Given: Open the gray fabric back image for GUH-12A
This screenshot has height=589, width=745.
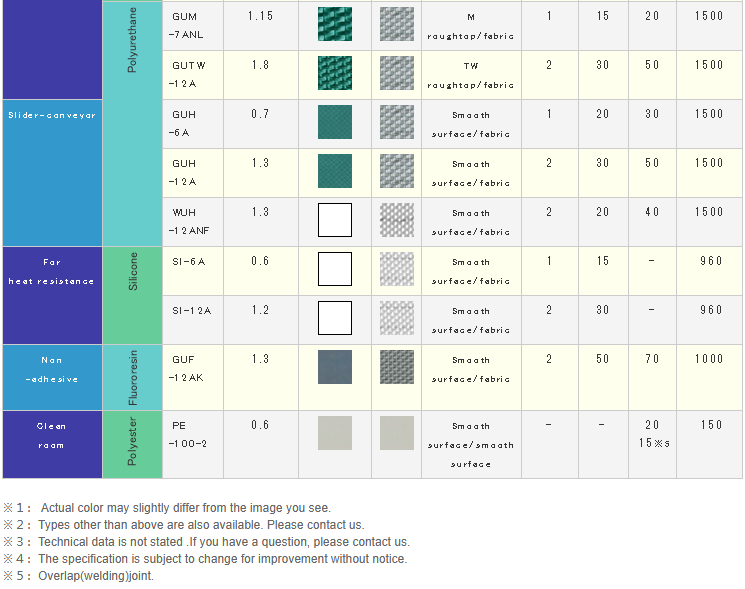Looking at the screenshot, I should tap(397, 171).
